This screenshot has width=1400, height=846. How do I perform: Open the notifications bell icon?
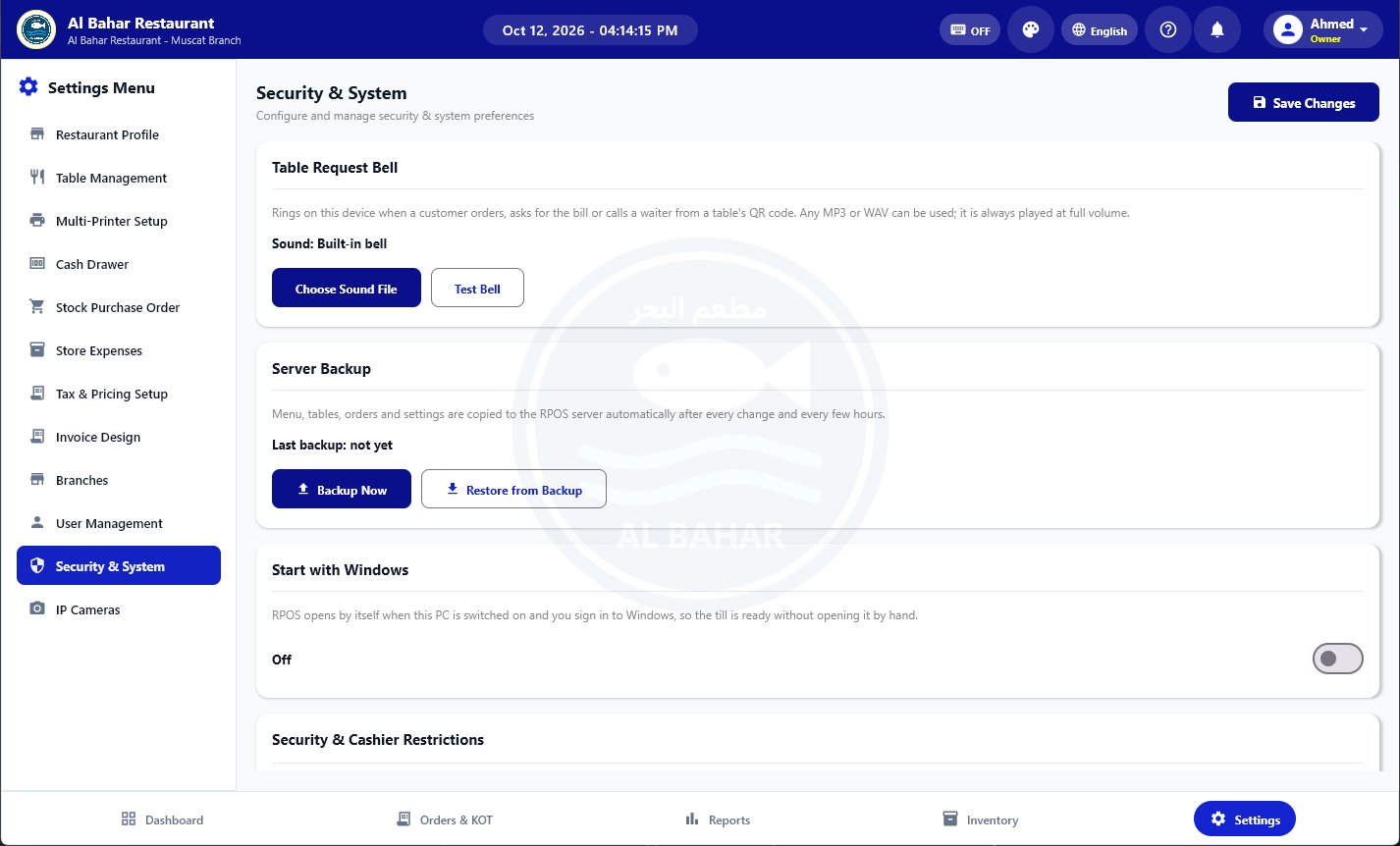click(1216, 29)
